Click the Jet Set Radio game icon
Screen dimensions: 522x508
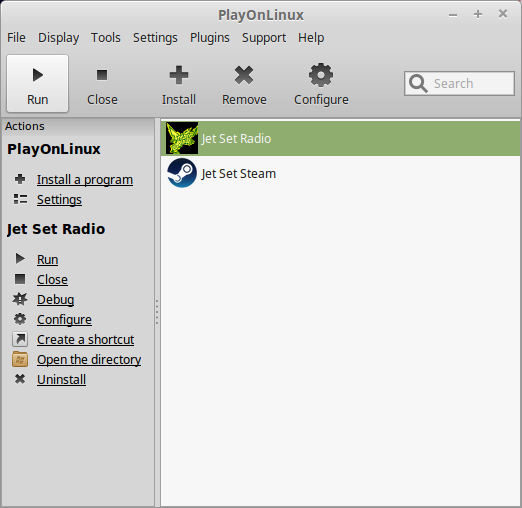tap(182, 138)
